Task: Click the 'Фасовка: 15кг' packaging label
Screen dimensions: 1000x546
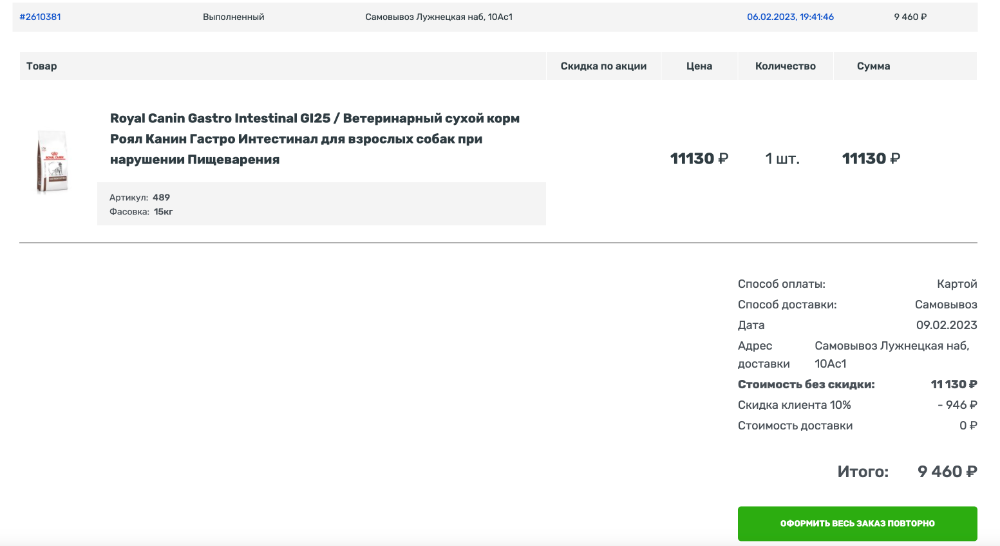Action: [x=141, y=212]
